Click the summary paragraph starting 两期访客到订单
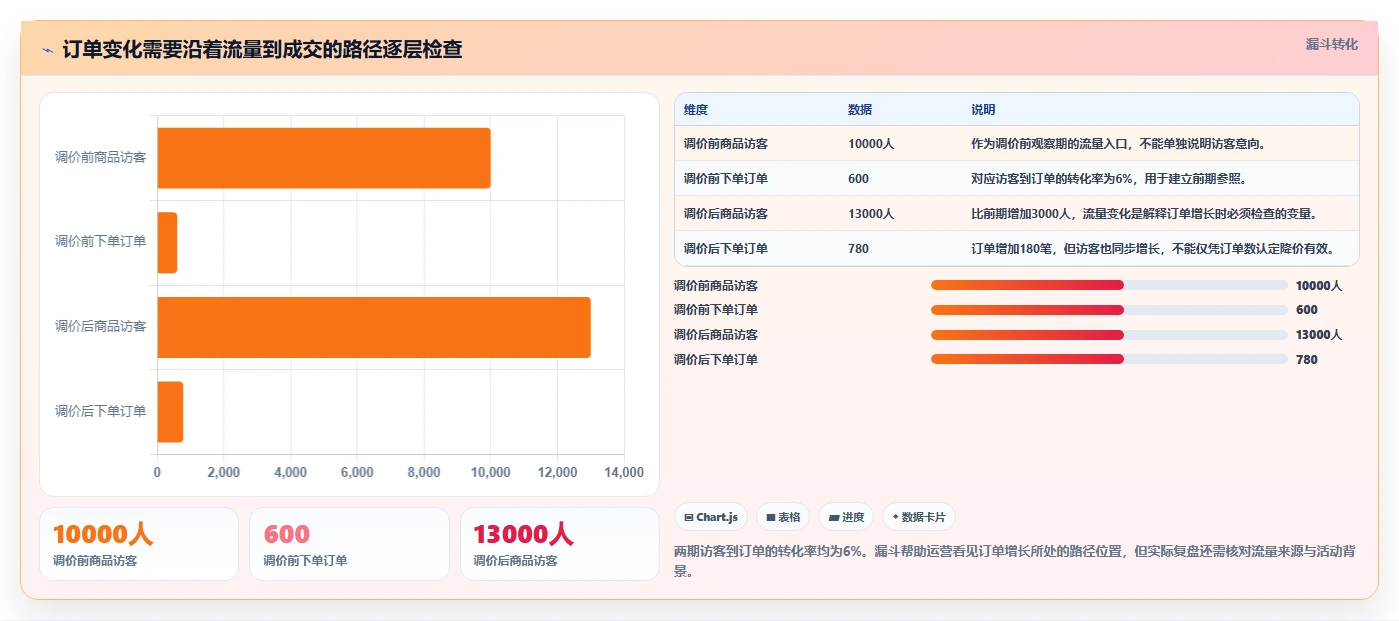Screen dimensions: 1399x621 pyautogui.click(x=1017, y=561)
